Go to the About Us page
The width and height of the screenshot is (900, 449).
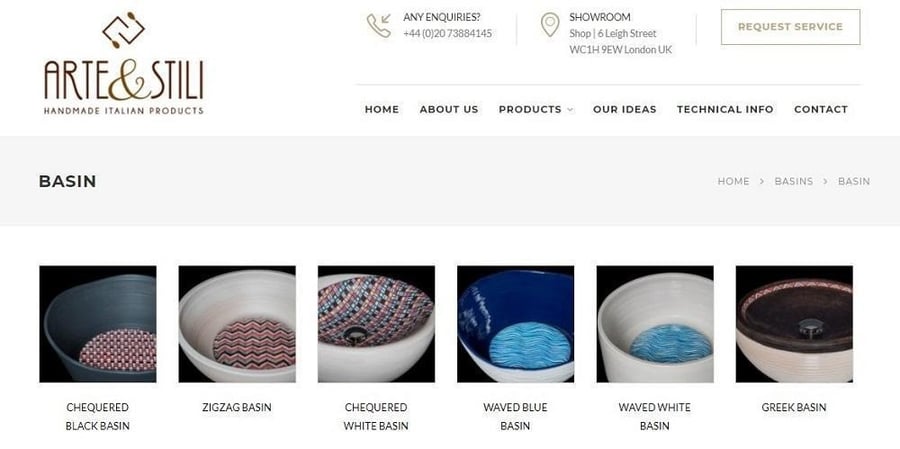449,109
